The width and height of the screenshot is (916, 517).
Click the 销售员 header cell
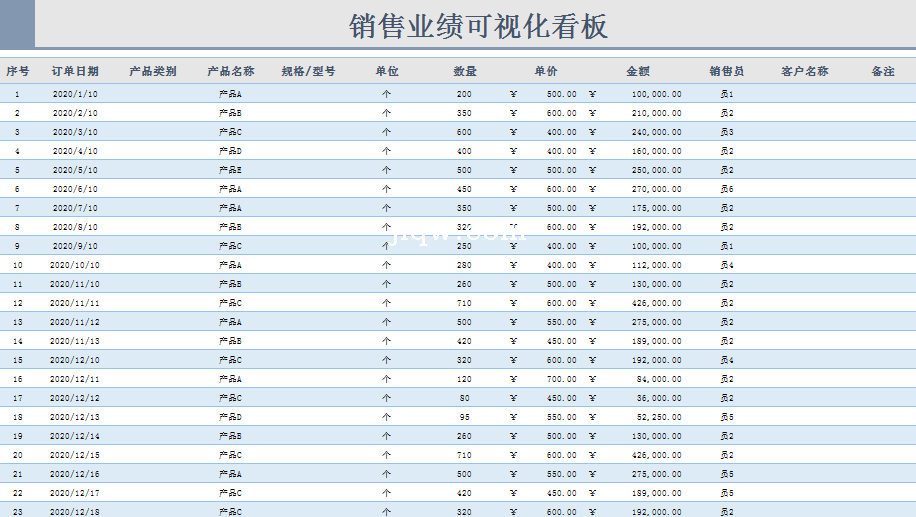(727, 71)
